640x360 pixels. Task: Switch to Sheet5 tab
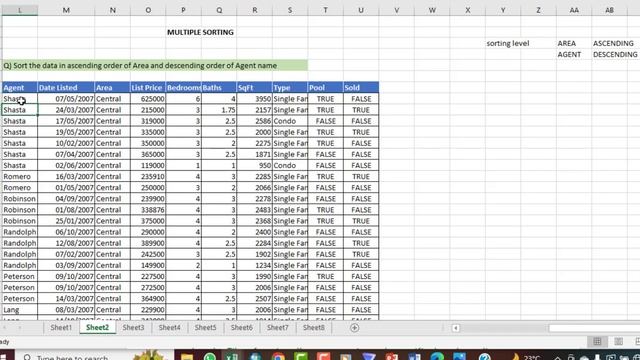[x=205, y=327]
